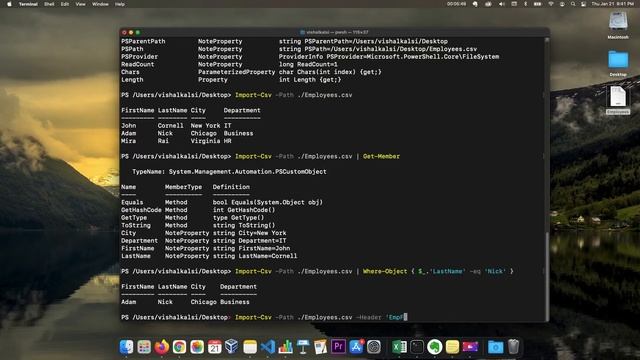Viewport: 640px width, 360px height.
Task: Click 'int Length {get;}' definition
Action: coord(310,80)
